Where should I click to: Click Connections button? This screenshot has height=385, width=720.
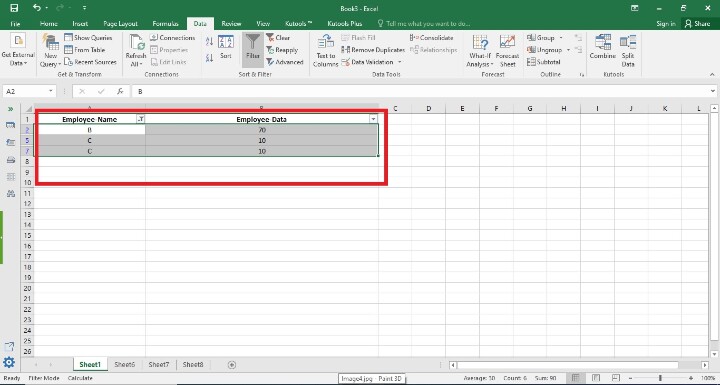point(173,38)
